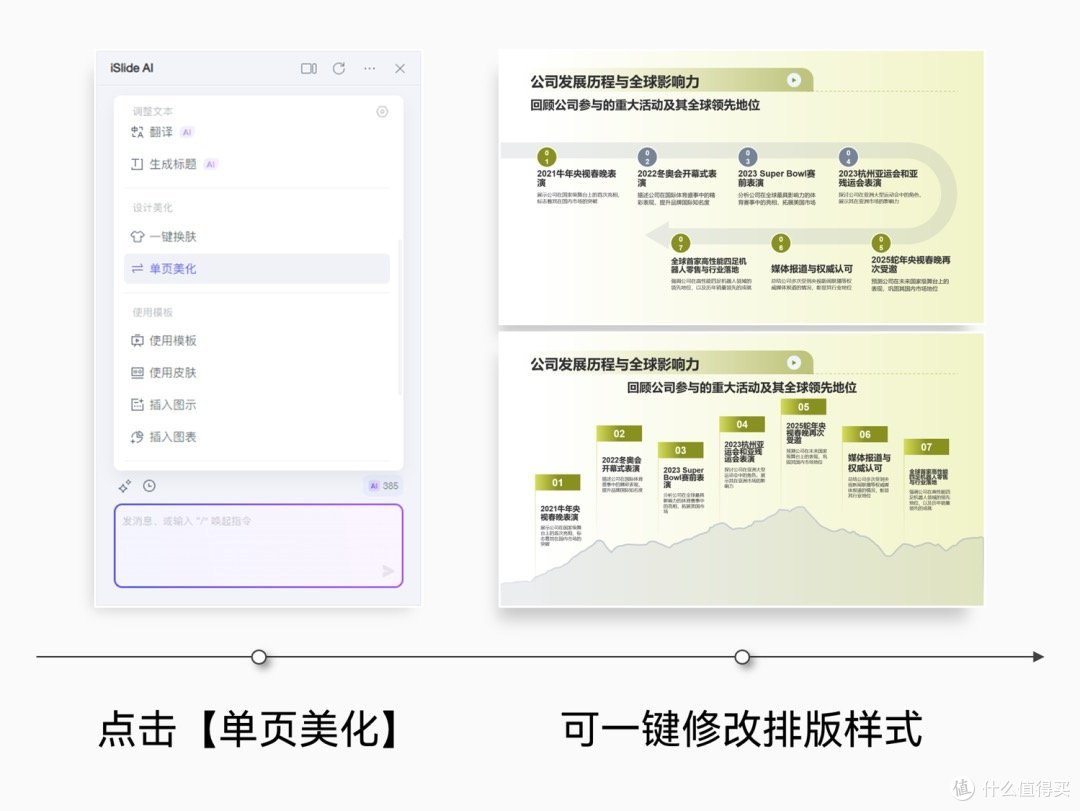Image resolution: width=1080 pixels, height=811 pixels.
Task: Select the timeline-style slide thumbnail
Action: tap(741, 187)
